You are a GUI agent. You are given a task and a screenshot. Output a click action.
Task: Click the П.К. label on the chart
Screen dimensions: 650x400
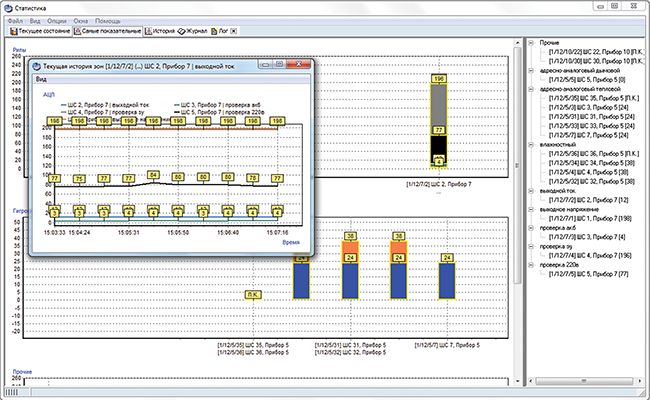[252, 295]
